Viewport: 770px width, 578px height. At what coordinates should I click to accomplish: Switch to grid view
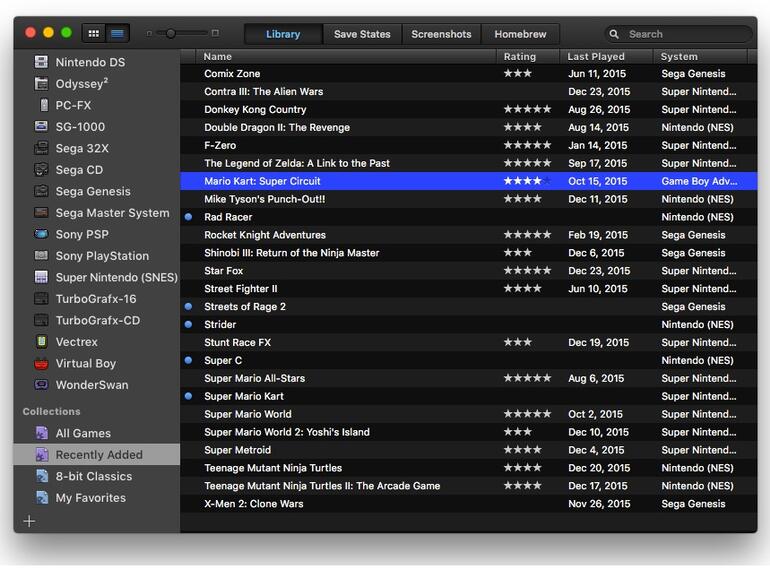[94, 33]
